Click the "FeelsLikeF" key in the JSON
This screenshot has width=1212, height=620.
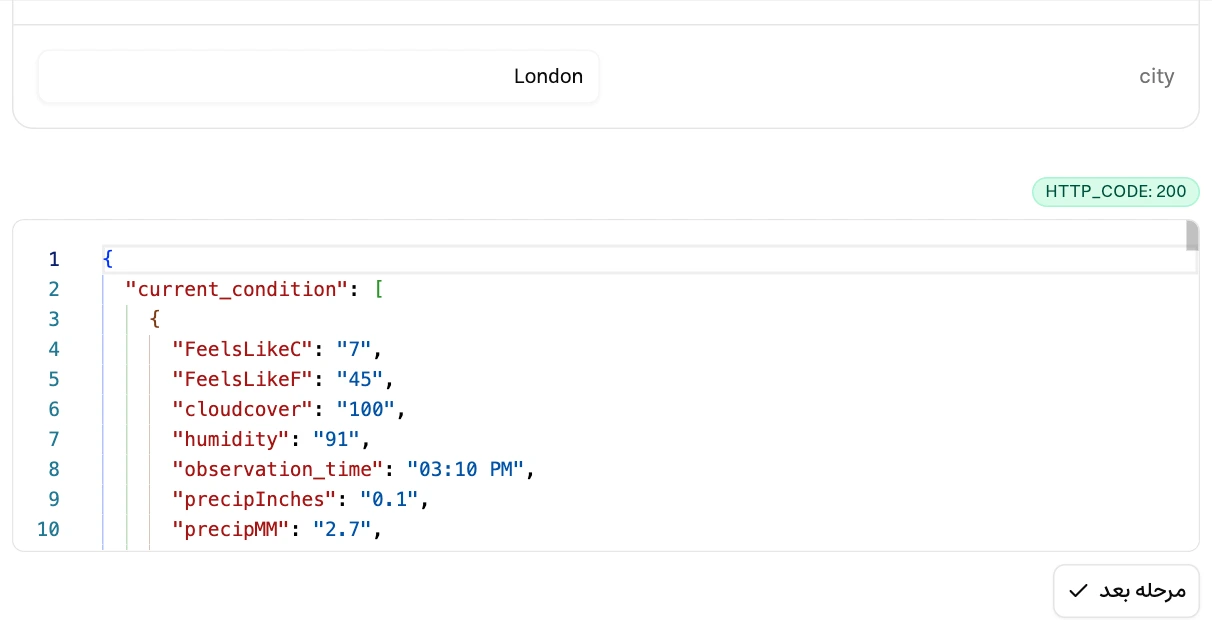coord(243,380)
